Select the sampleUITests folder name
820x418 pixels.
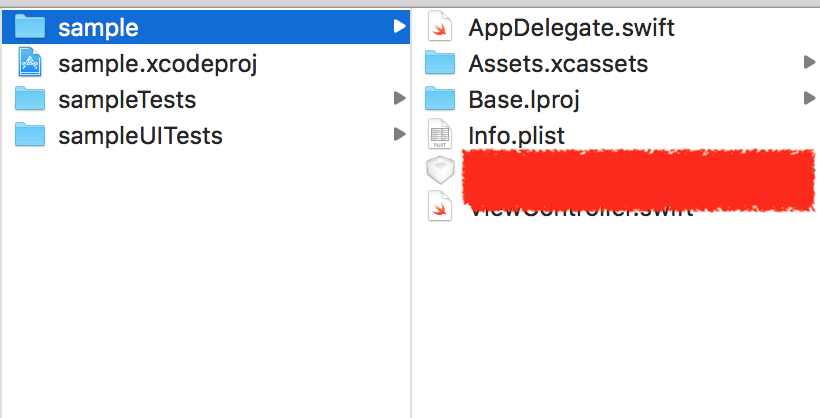pyautogui.click(x=140, y=135)
